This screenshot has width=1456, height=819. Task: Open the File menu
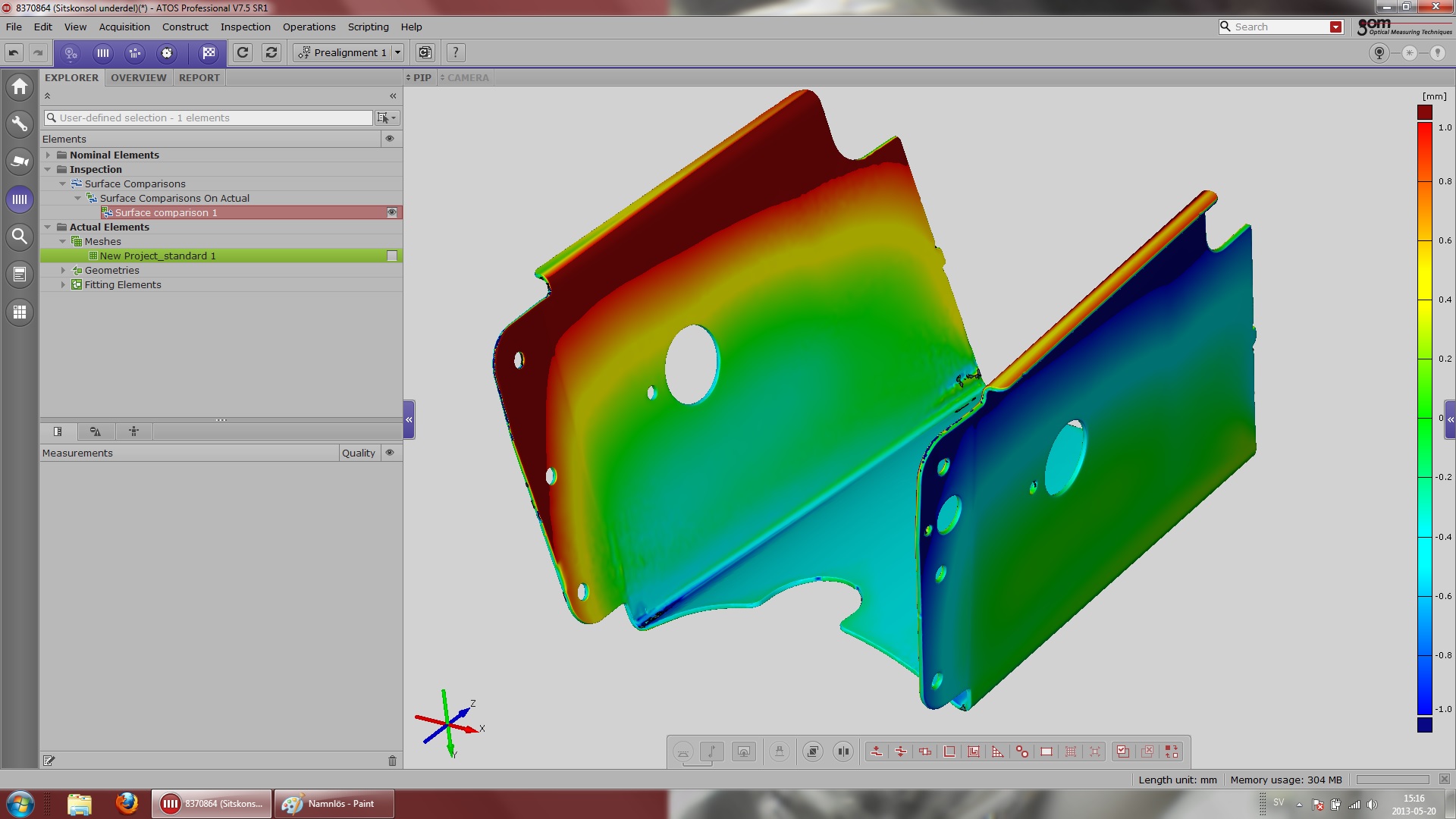tap(14, 27)
